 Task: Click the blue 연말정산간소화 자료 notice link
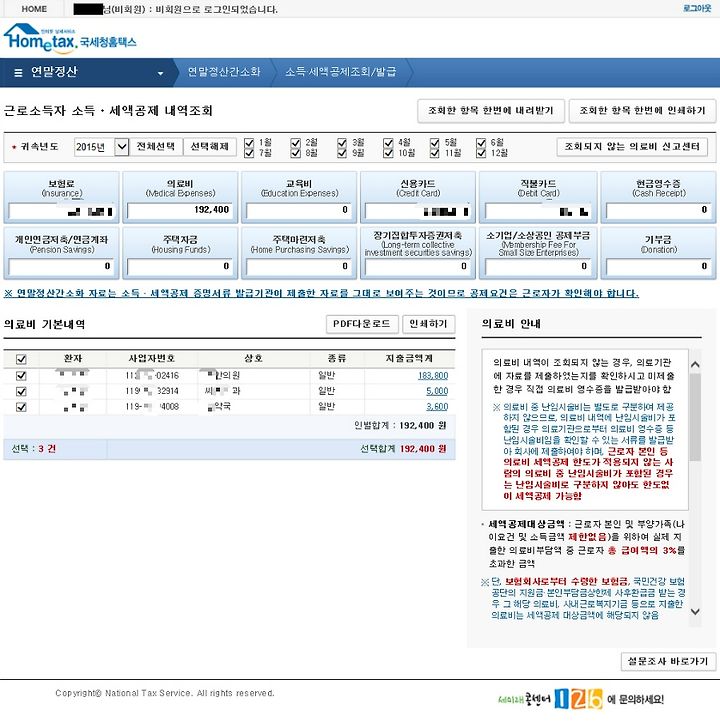[321, 293]
